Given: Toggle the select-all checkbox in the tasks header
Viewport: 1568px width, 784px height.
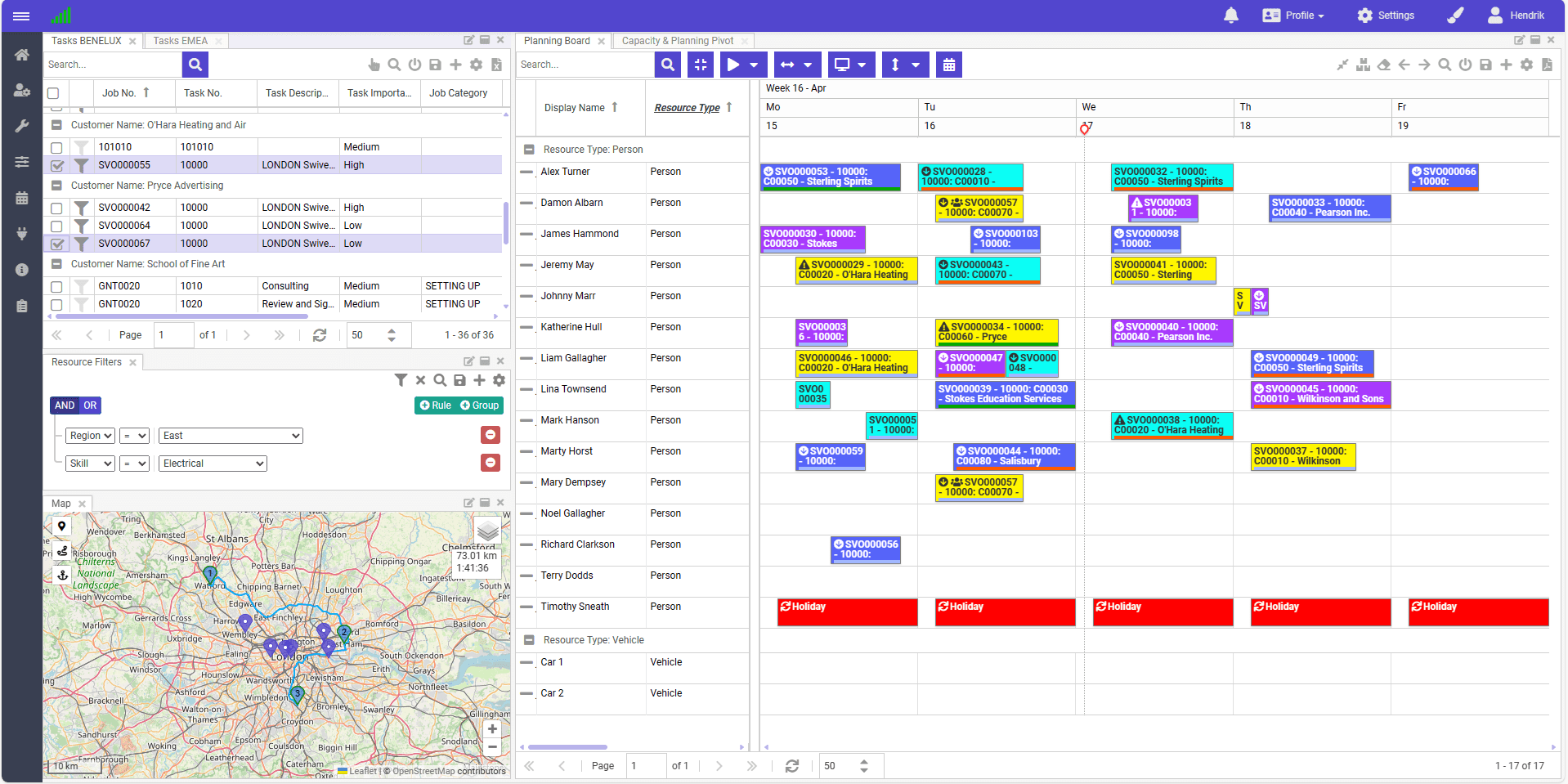Looking at the screenshot, I should pos(53,92).
